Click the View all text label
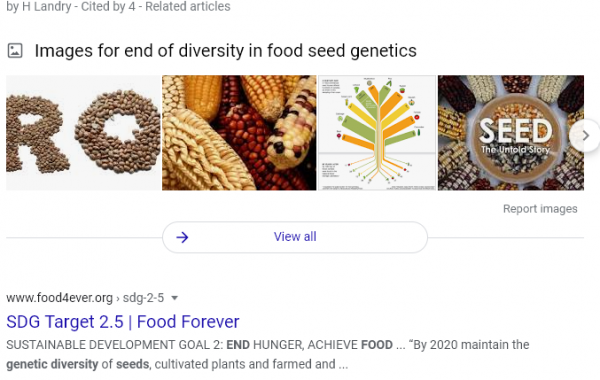 coord(295,237)
